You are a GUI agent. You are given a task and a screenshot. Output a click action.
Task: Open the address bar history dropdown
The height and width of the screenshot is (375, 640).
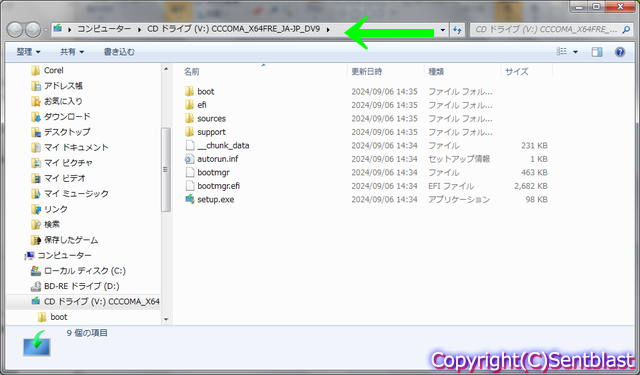[x=442, y=30]
